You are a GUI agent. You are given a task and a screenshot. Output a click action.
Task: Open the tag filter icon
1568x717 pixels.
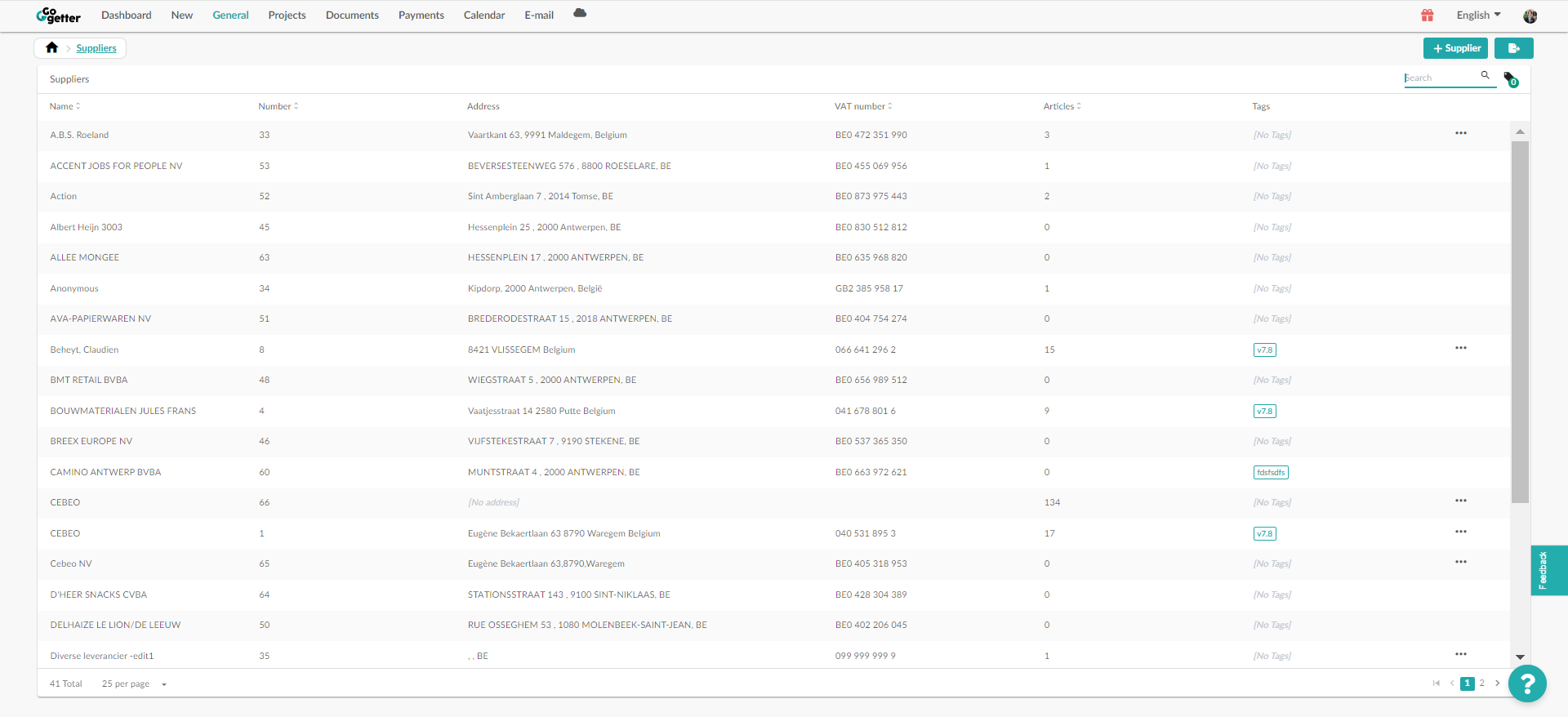tap(1511, 79)
